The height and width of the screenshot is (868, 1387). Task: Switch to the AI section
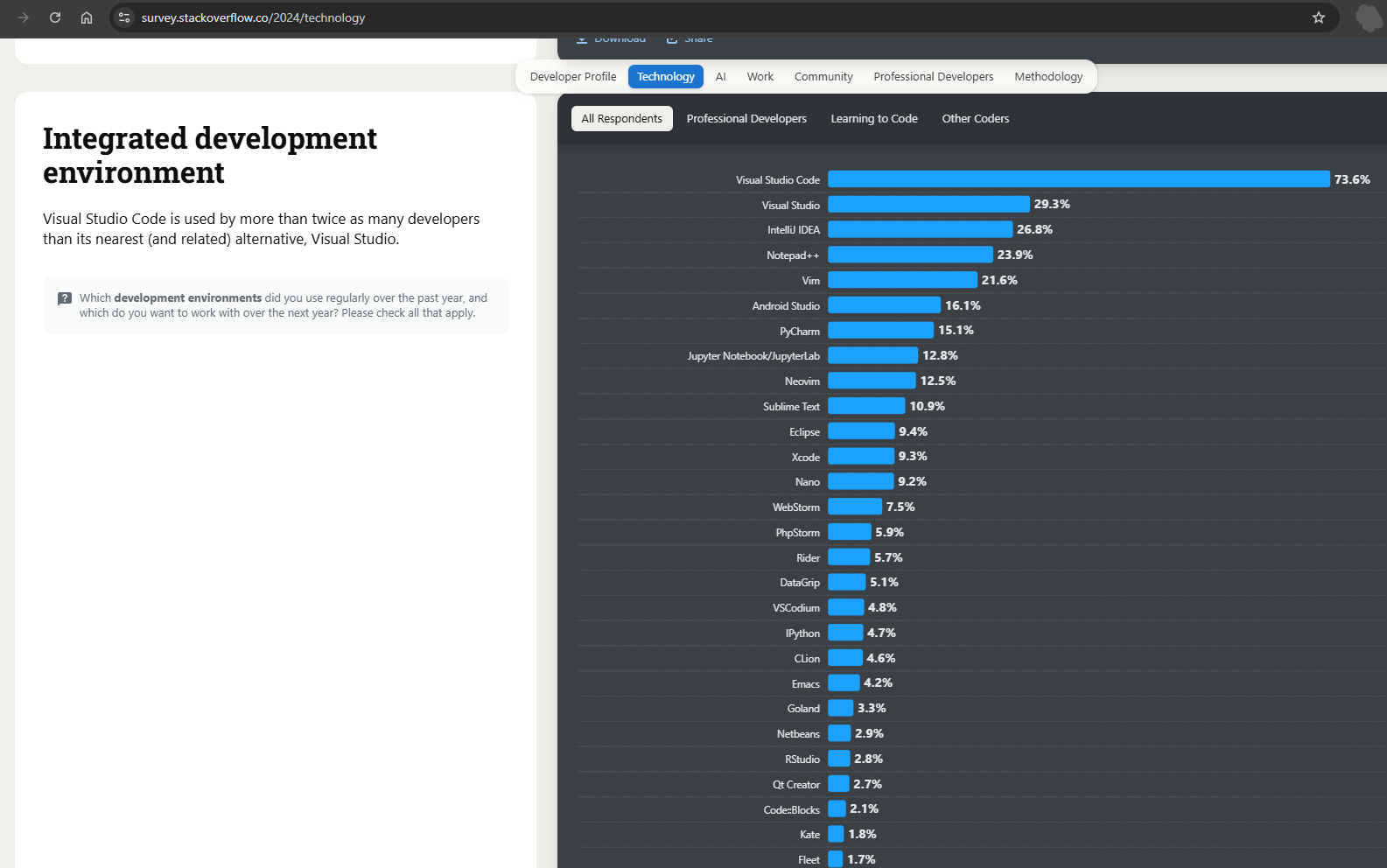720,77
